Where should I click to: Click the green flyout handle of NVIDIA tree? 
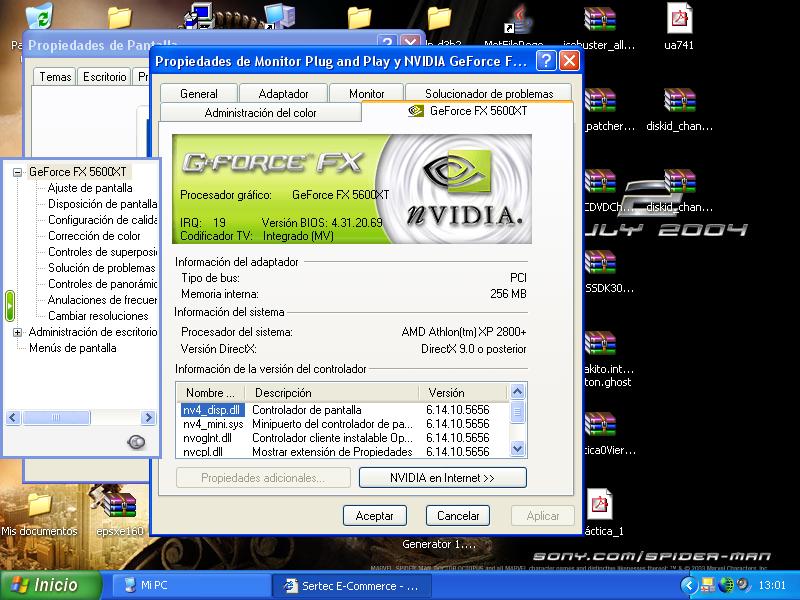click(10, 306)
